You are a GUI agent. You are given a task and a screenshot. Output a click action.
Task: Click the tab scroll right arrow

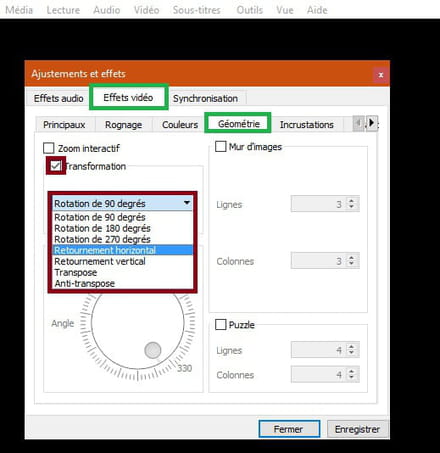tap(371, 123)
